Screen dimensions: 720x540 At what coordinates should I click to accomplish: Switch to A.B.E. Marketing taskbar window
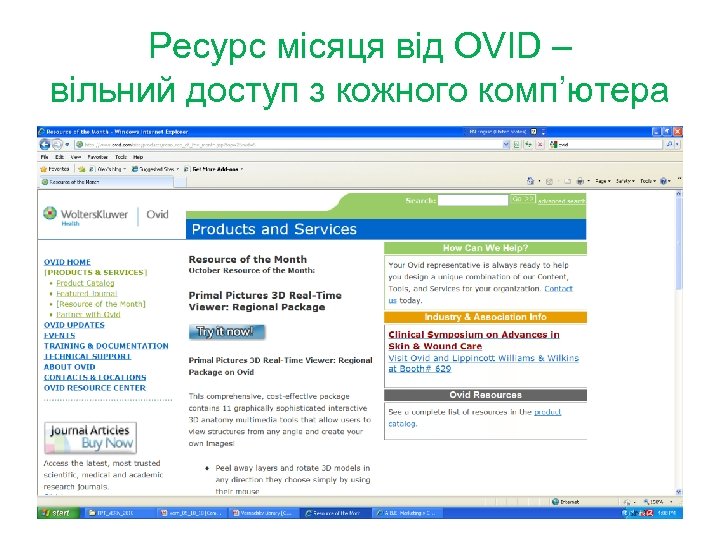(408, 513)
